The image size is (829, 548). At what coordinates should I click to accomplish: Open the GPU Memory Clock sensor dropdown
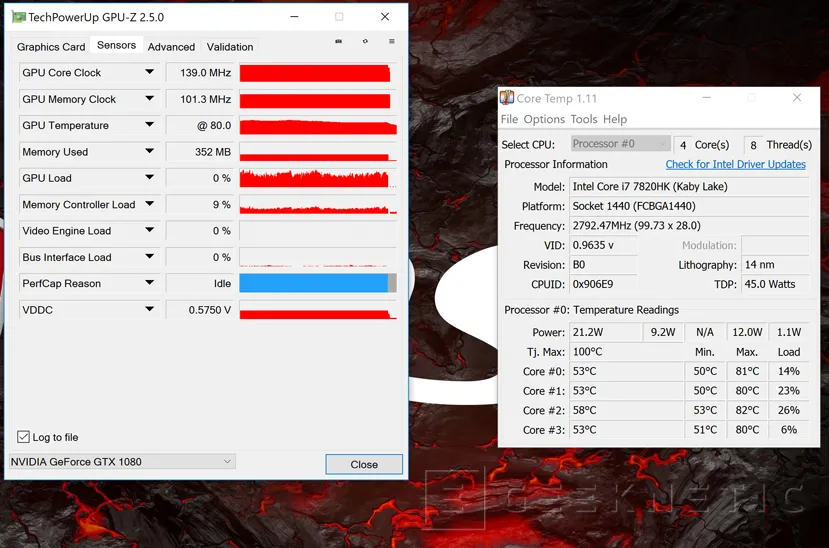[150, 98]
